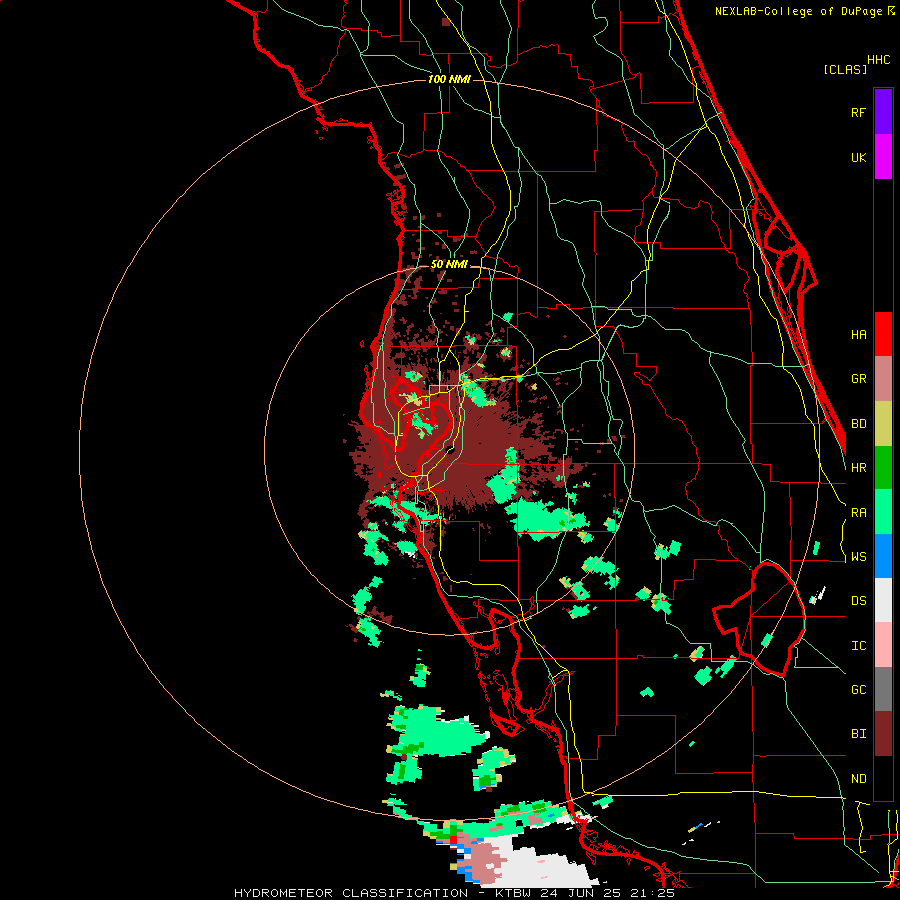Screen dimensions: 900x900
Task: Click the RA legend label
Action: (858, 513)
